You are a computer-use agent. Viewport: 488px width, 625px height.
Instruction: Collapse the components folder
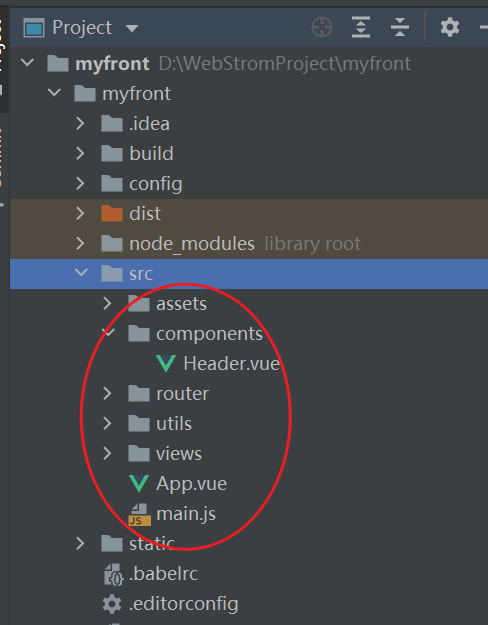click(x=108, y=332)
